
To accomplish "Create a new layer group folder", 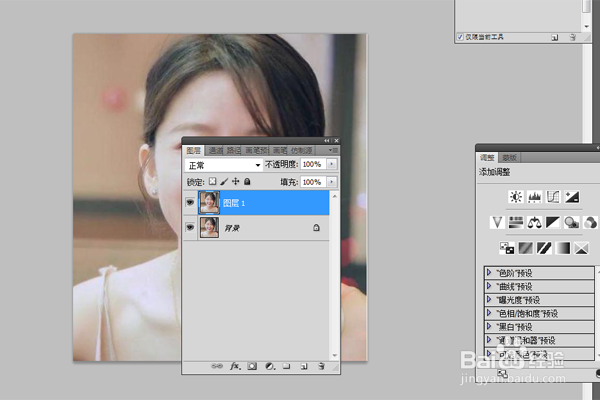I will point(287,366).
